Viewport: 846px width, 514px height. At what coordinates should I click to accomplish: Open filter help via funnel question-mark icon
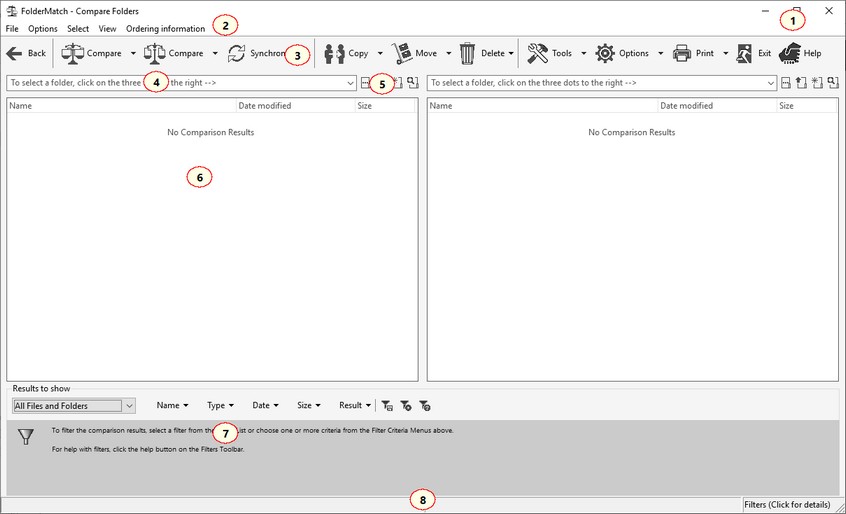(425, 406)
